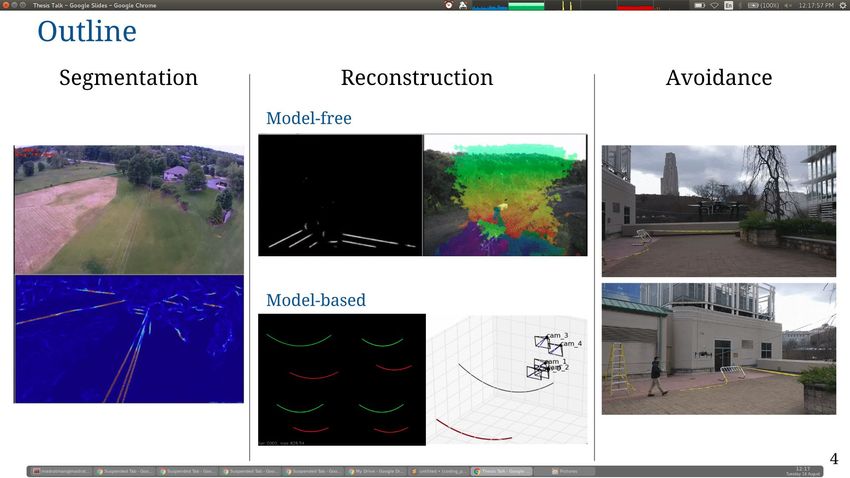The image size is (850, 478).
Task: Switch to the terminal window in taskbar
Action: (61, 471)
